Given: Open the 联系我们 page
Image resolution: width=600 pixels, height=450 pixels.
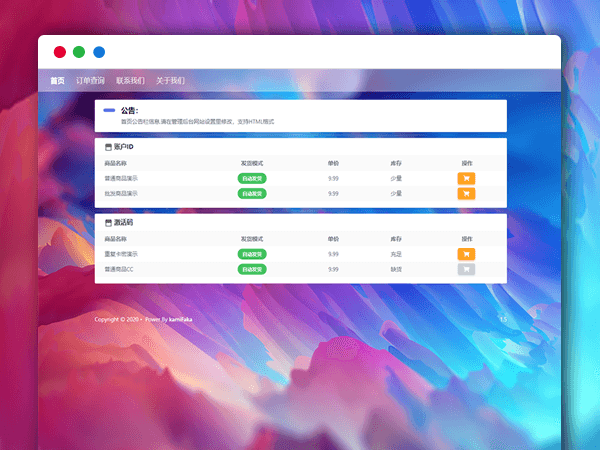Looking at the screenshot, I should click(x=130, y=80).
